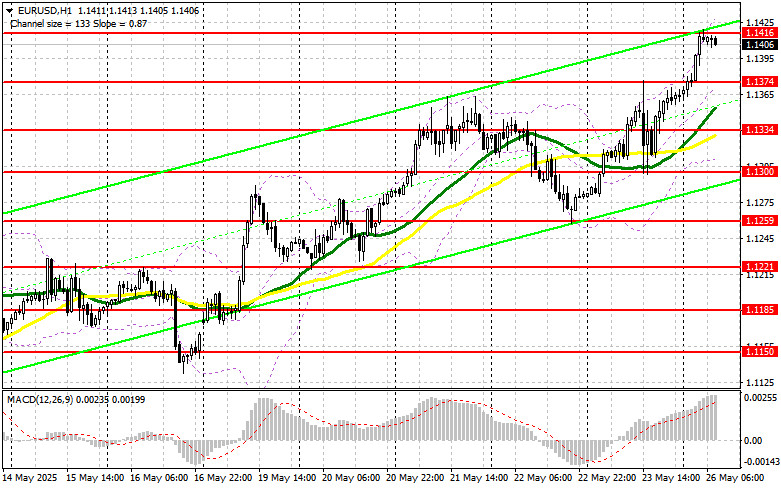This screenshot has width=781, height=489.
Task: Click the 19 May 14:00 time label
Action: point(287,478)
